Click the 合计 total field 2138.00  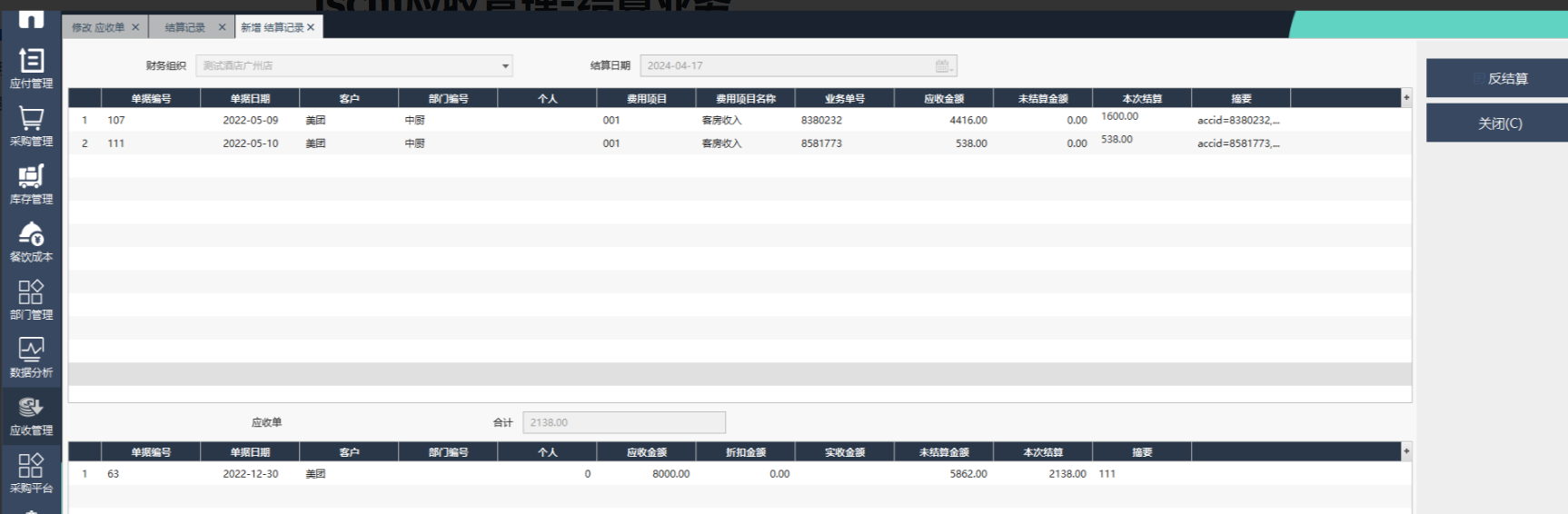coord(624,422)
